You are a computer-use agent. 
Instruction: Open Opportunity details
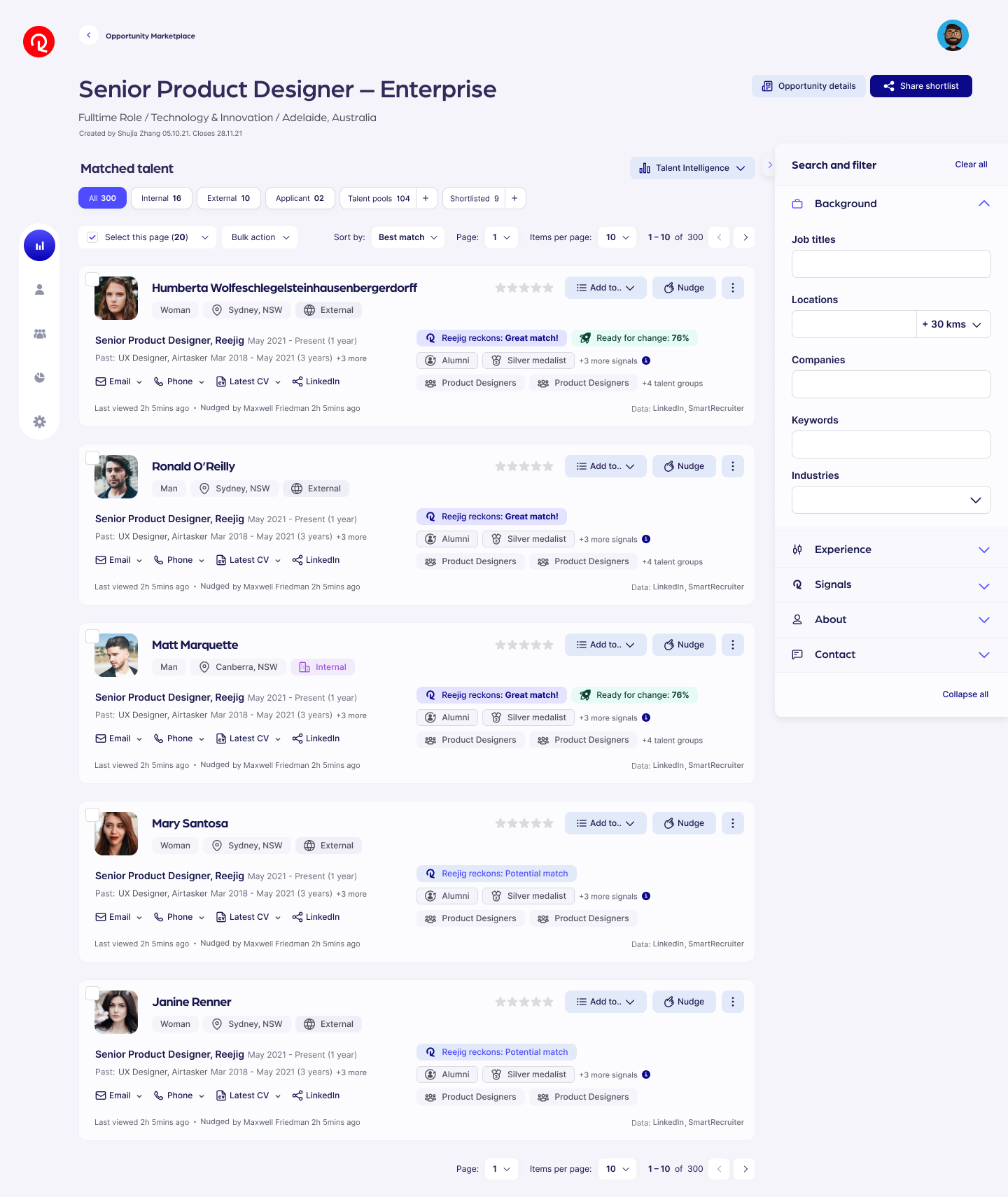click(808, 86)
